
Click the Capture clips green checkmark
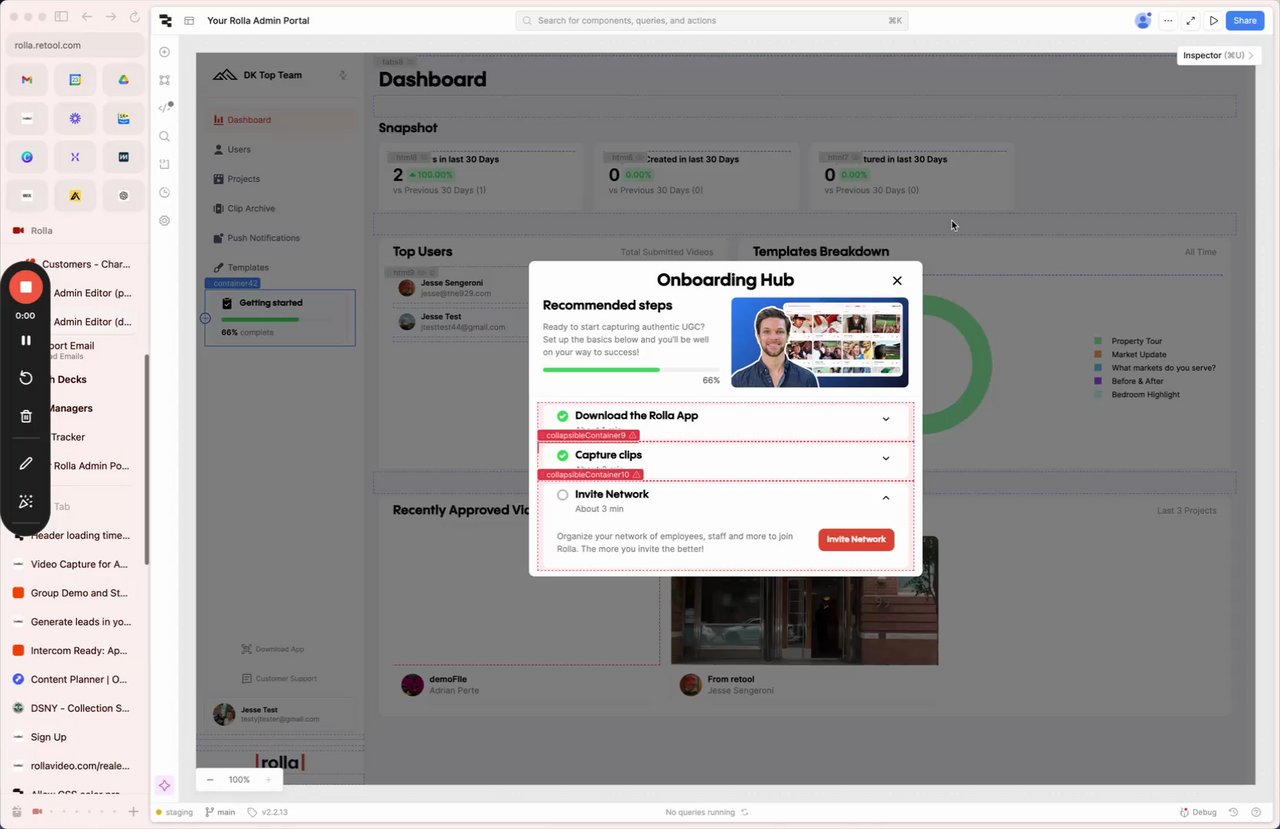pos(562,455)
